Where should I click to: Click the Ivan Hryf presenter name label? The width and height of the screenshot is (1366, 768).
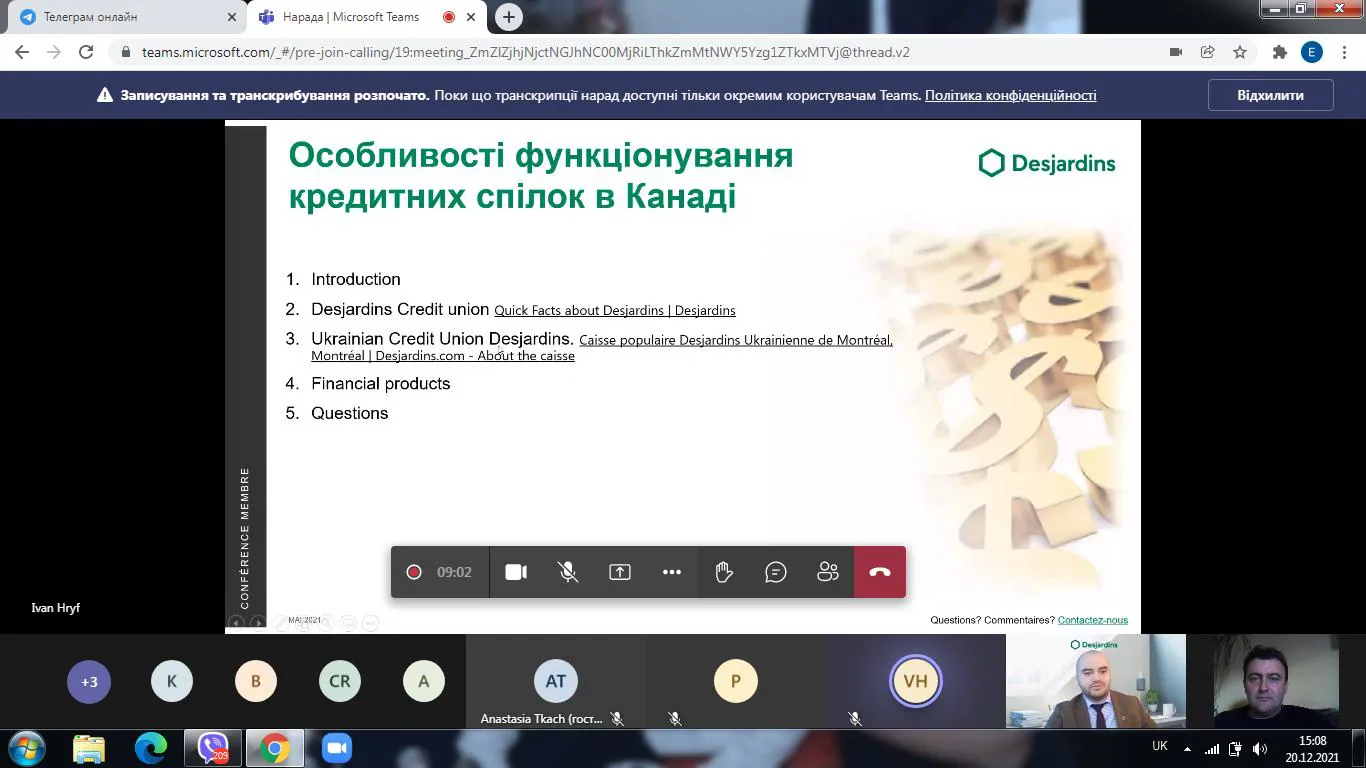click(x=55, y=608)
